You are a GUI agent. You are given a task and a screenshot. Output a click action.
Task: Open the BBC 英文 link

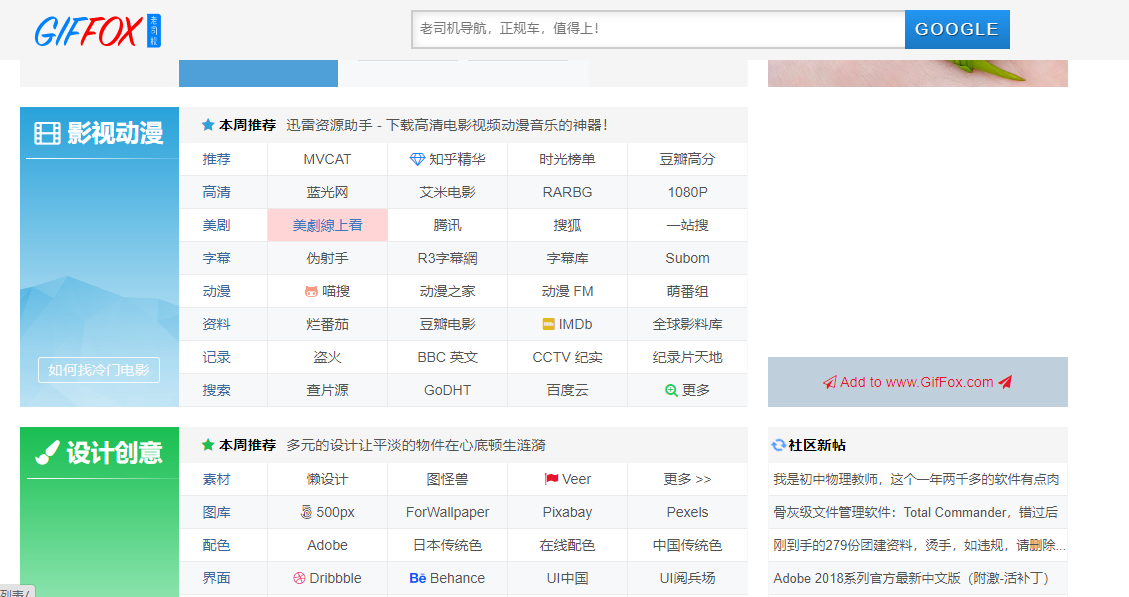coord(447,358)
